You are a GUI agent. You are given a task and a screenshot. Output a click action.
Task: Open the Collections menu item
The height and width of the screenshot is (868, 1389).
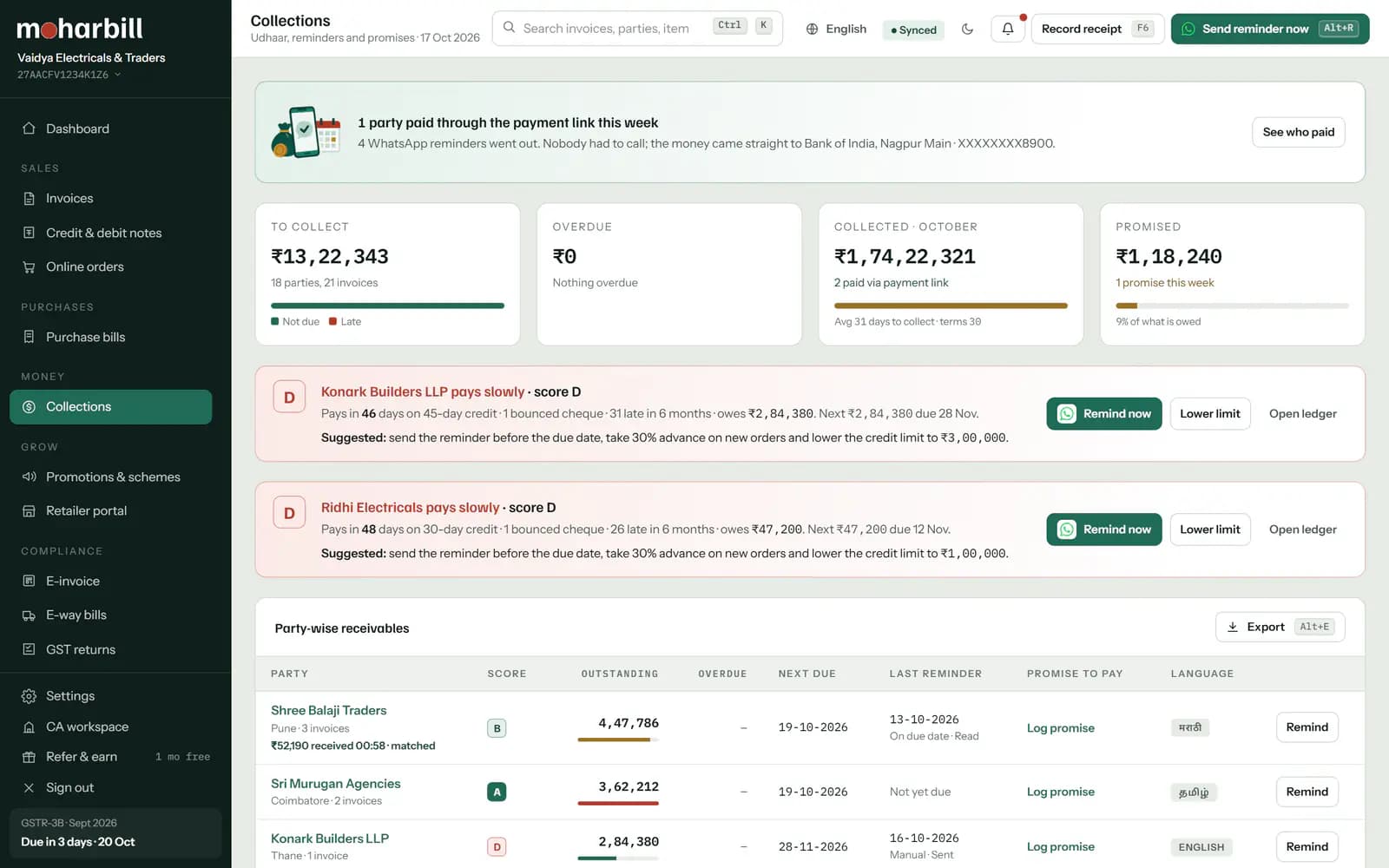110,406
